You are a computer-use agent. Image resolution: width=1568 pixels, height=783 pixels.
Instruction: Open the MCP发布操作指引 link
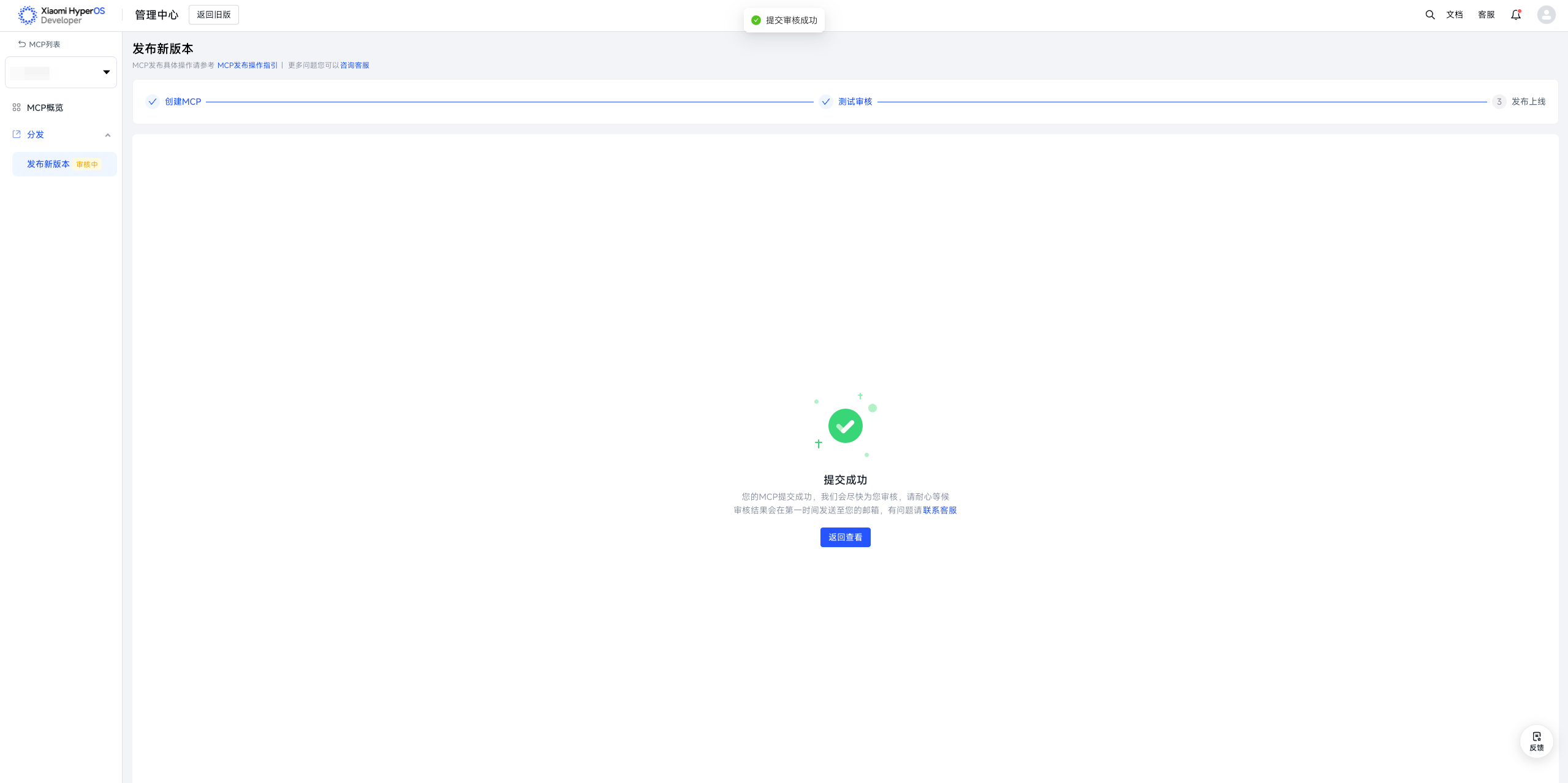pos(248,66)
